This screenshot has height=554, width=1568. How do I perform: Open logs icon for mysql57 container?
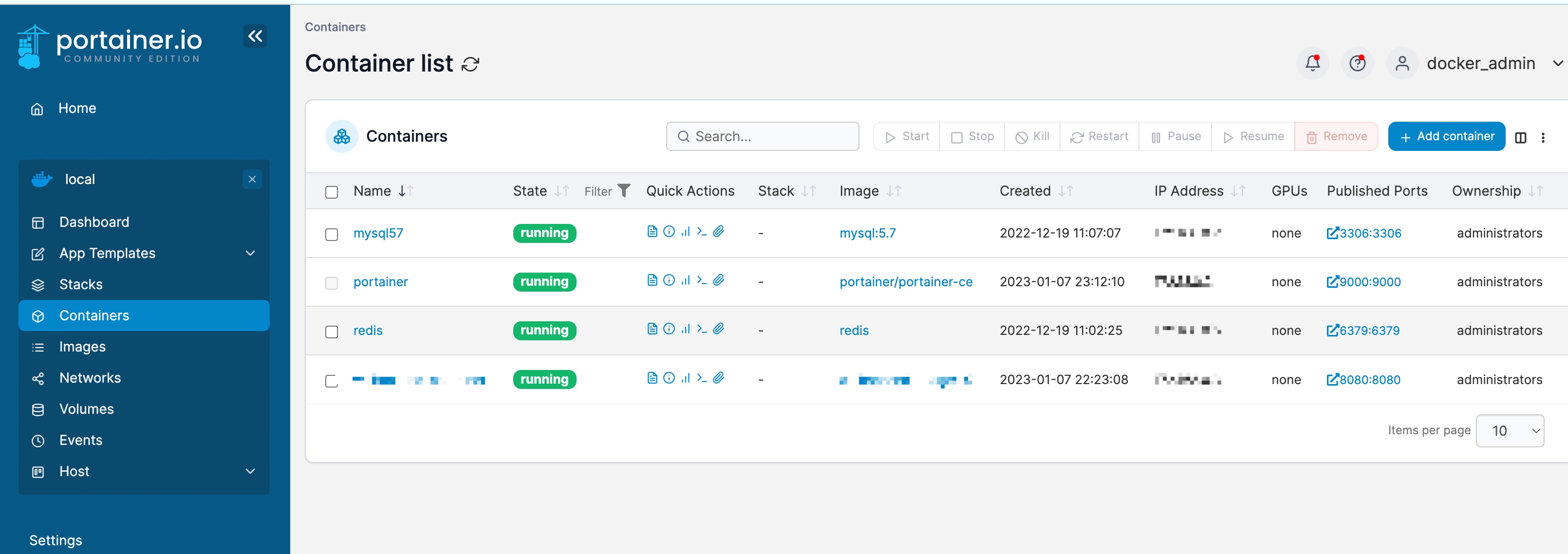coord(652,231)
